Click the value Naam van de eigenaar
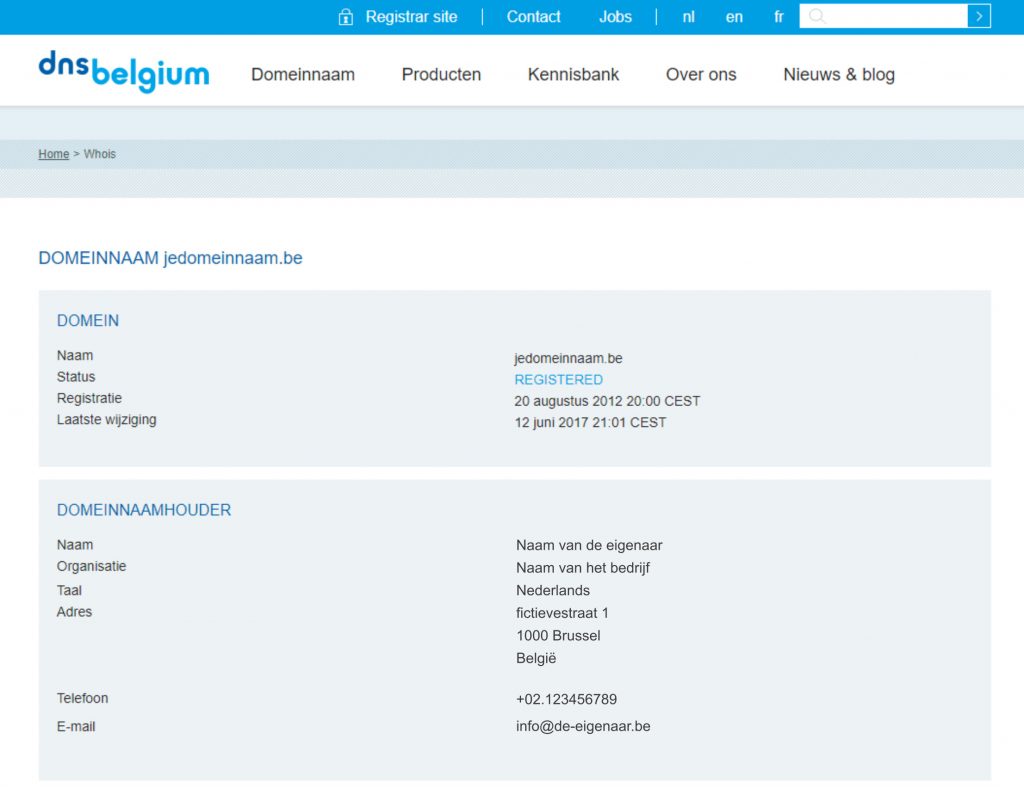Screen dimensions: 1024x788 click(x=589, y=545)
